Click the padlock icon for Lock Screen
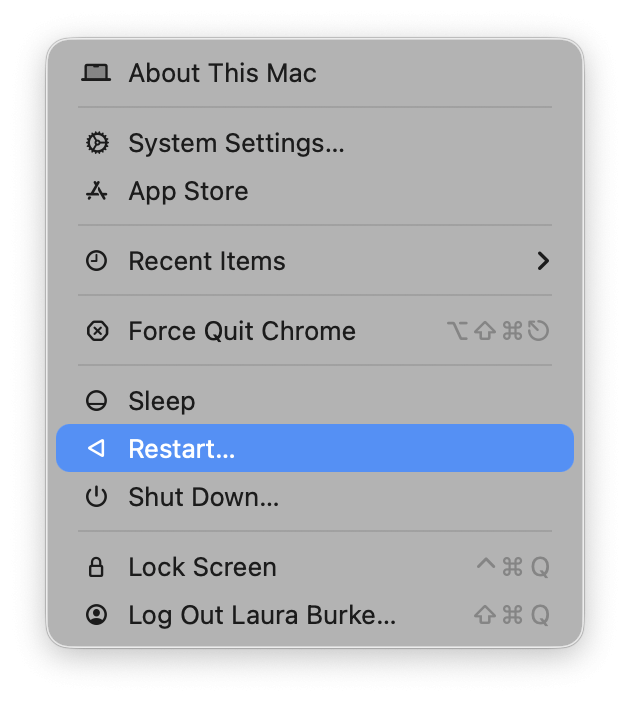The height and width of the screenshot is (702, 630). pos(96,567)
